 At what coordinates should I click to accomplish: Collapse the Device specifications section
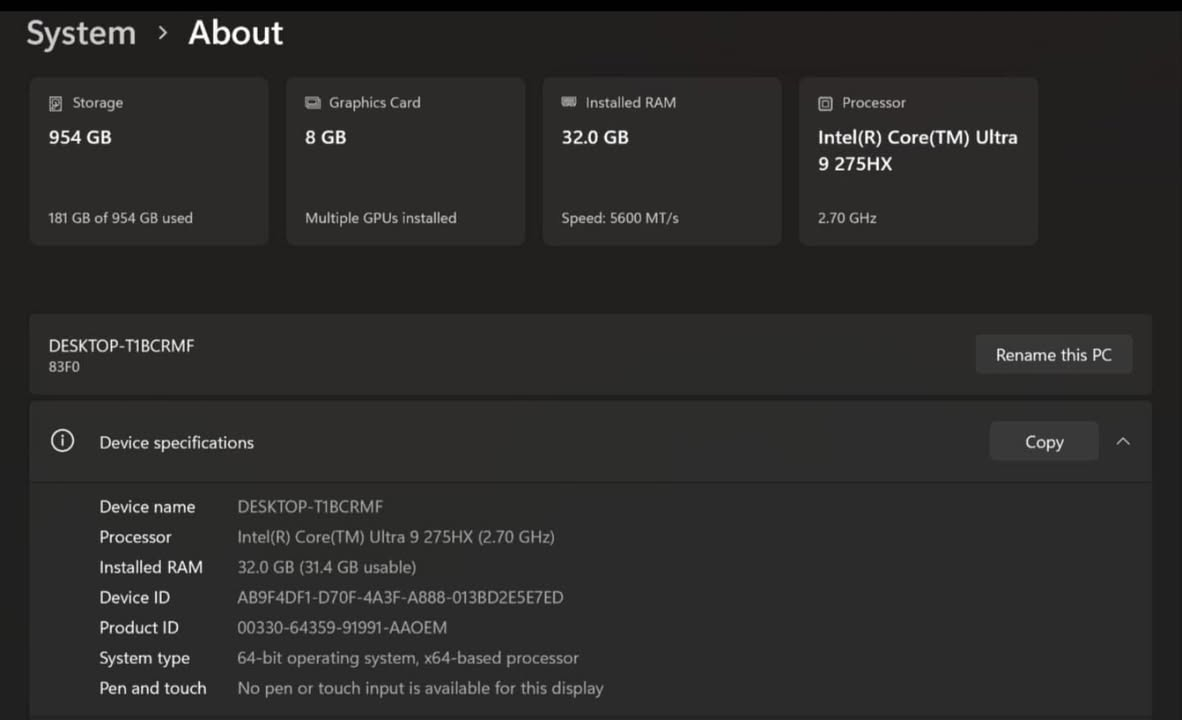[x=1123, y=442]
